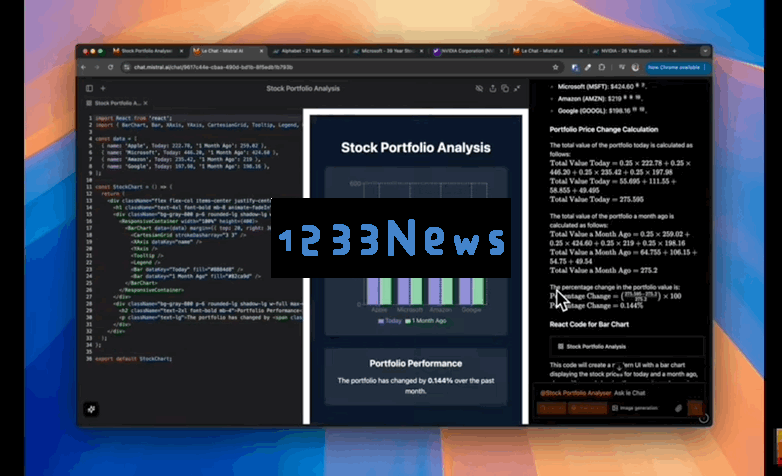Open the Chrome profile avatar

click(x=635, y=67)
